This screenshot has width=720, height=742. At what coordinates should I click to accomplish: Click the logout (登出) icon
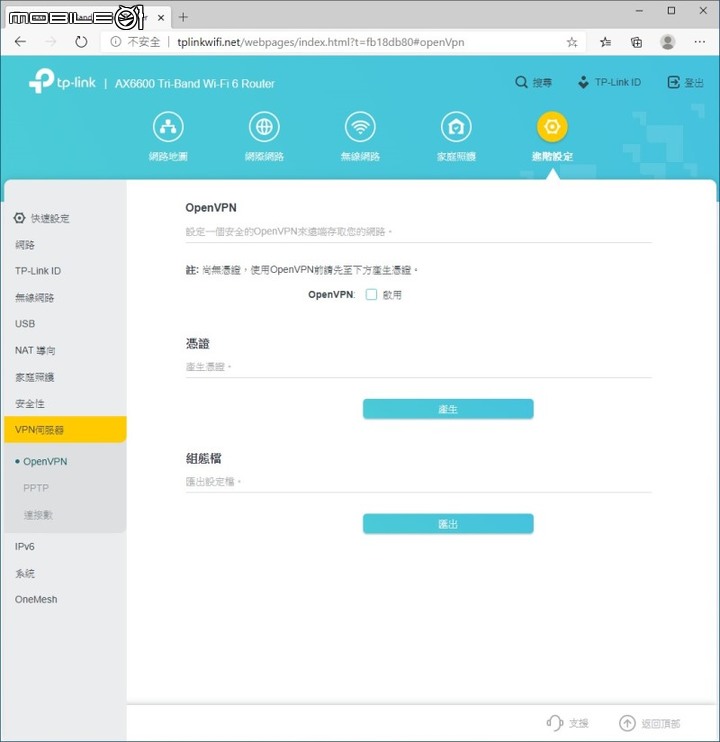coord(673,82)
